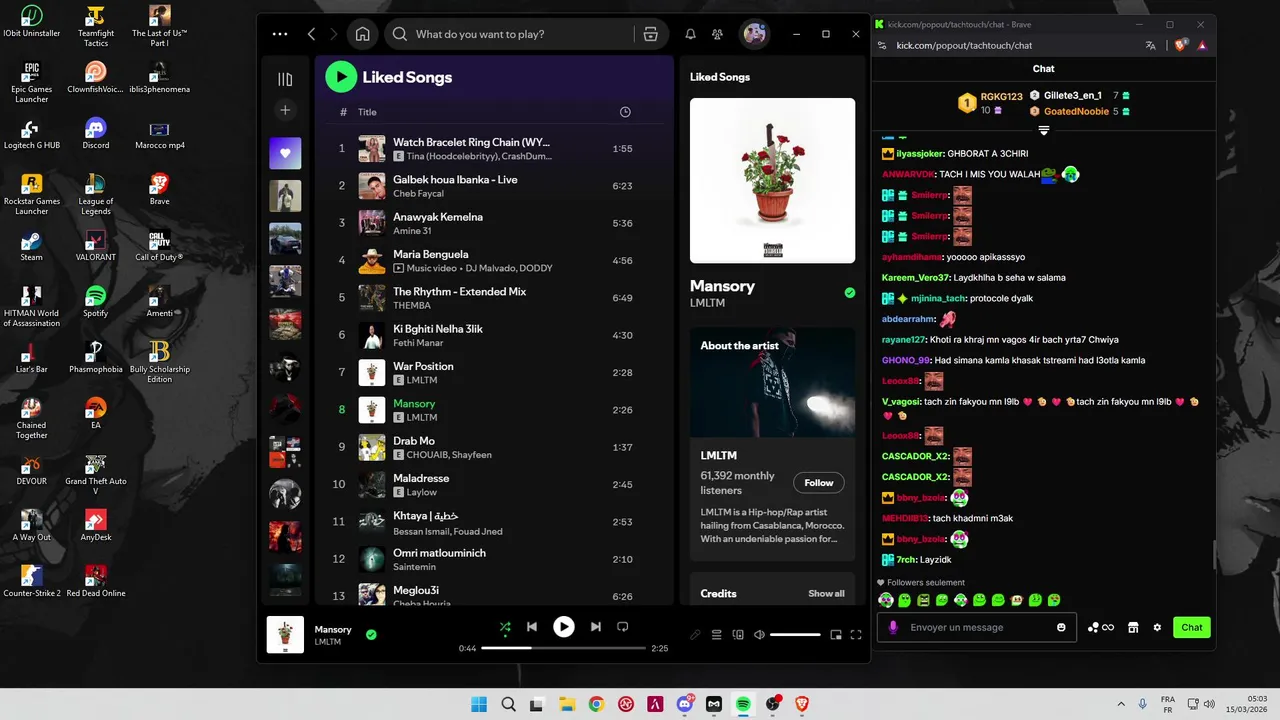
Task: Click the top leaderboard user RGKG123
Action: point(1001,97)
